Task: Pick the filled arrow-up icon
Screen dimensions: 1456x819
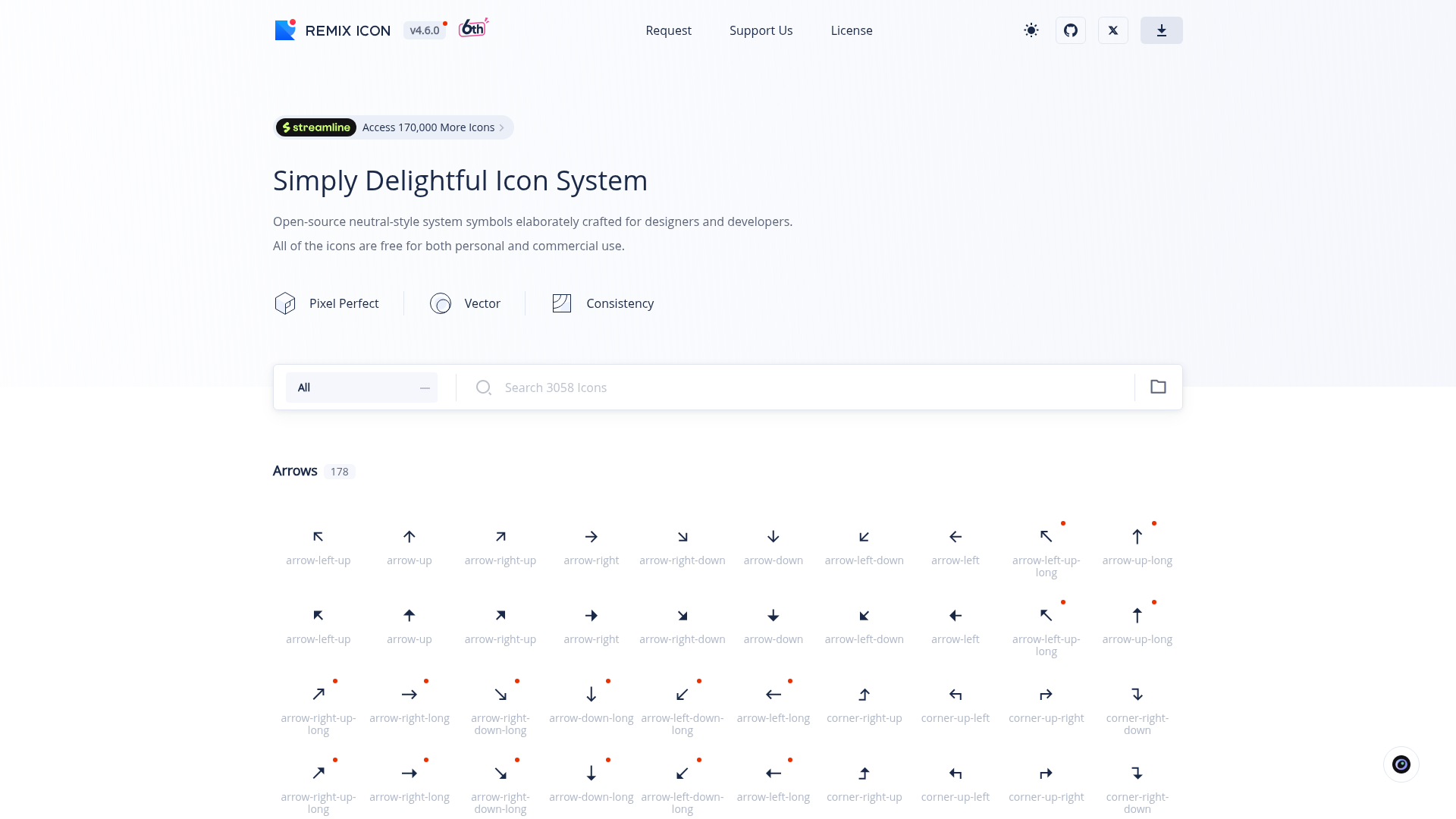Action: pos(409,616)
